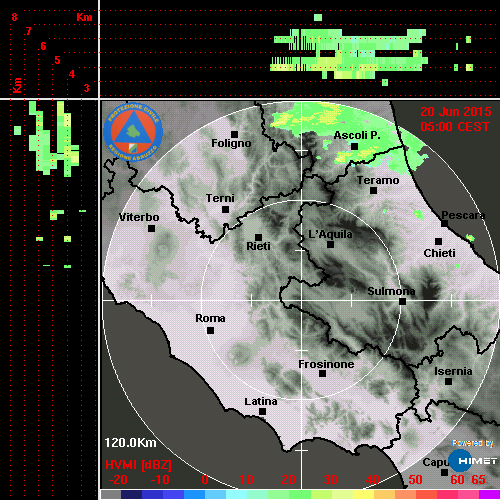Image resolution: width=500 pixels, height=500 pixels.
Task: Click the -10 dBZ scale value
Action: coord(160,480)
